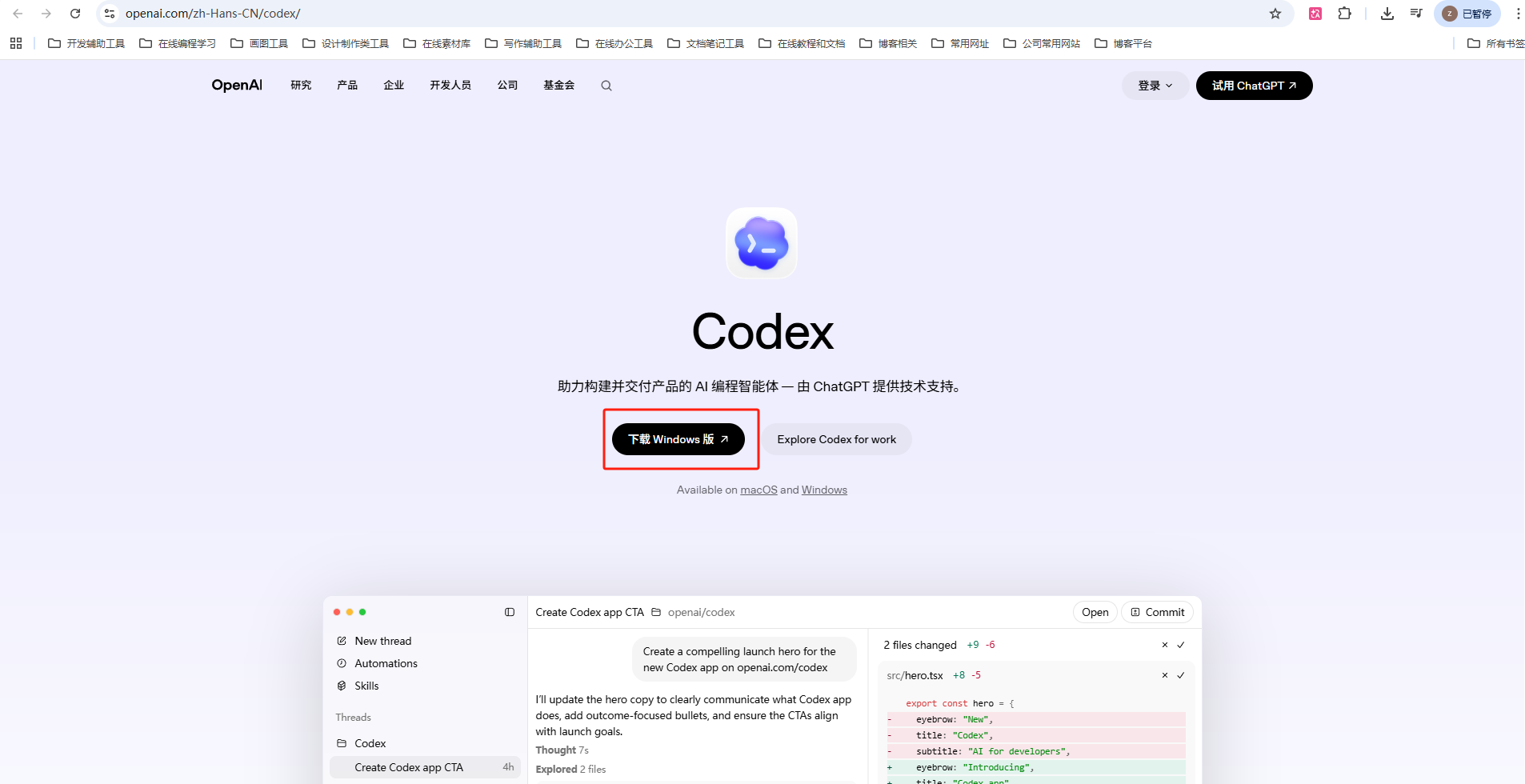The image size is (1525, 784).
Task: Open the 画图工具 bookmark folder
Action: [259, 43]
